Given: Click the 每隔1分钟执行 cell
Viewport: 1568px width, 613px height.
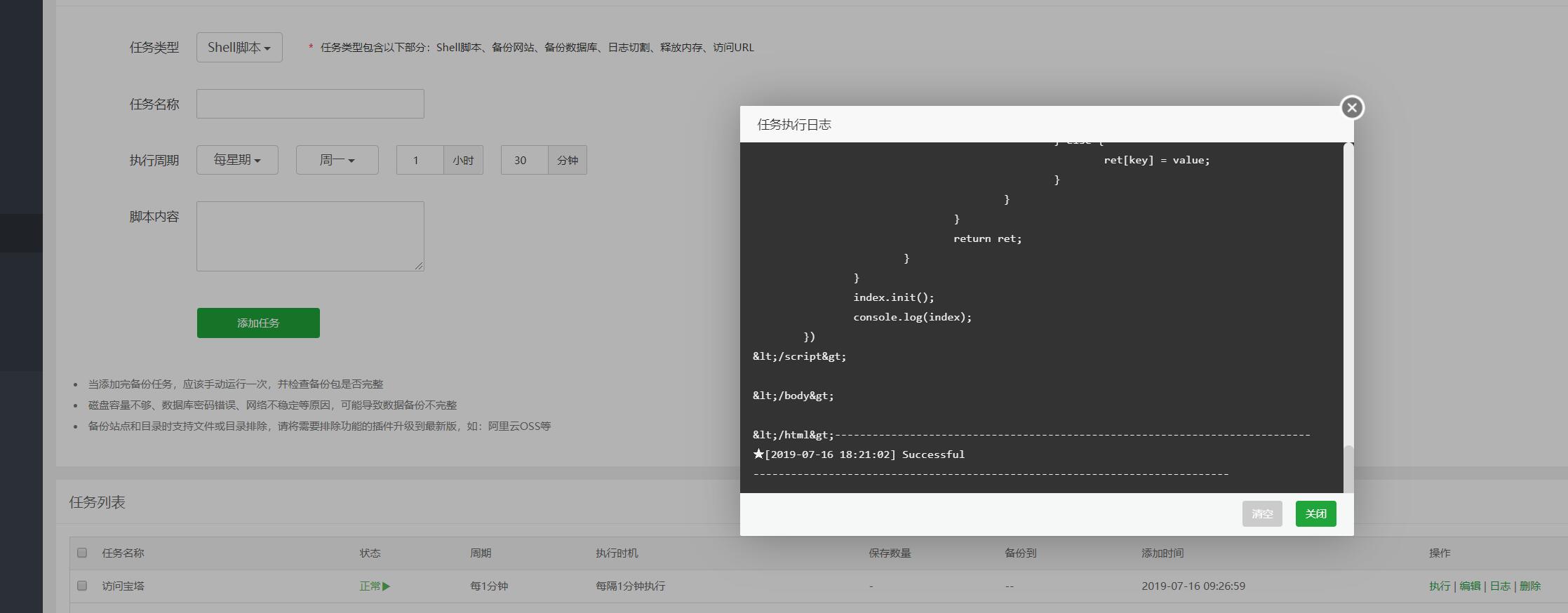Looking at the screenshot, I should tap(631, 586).
